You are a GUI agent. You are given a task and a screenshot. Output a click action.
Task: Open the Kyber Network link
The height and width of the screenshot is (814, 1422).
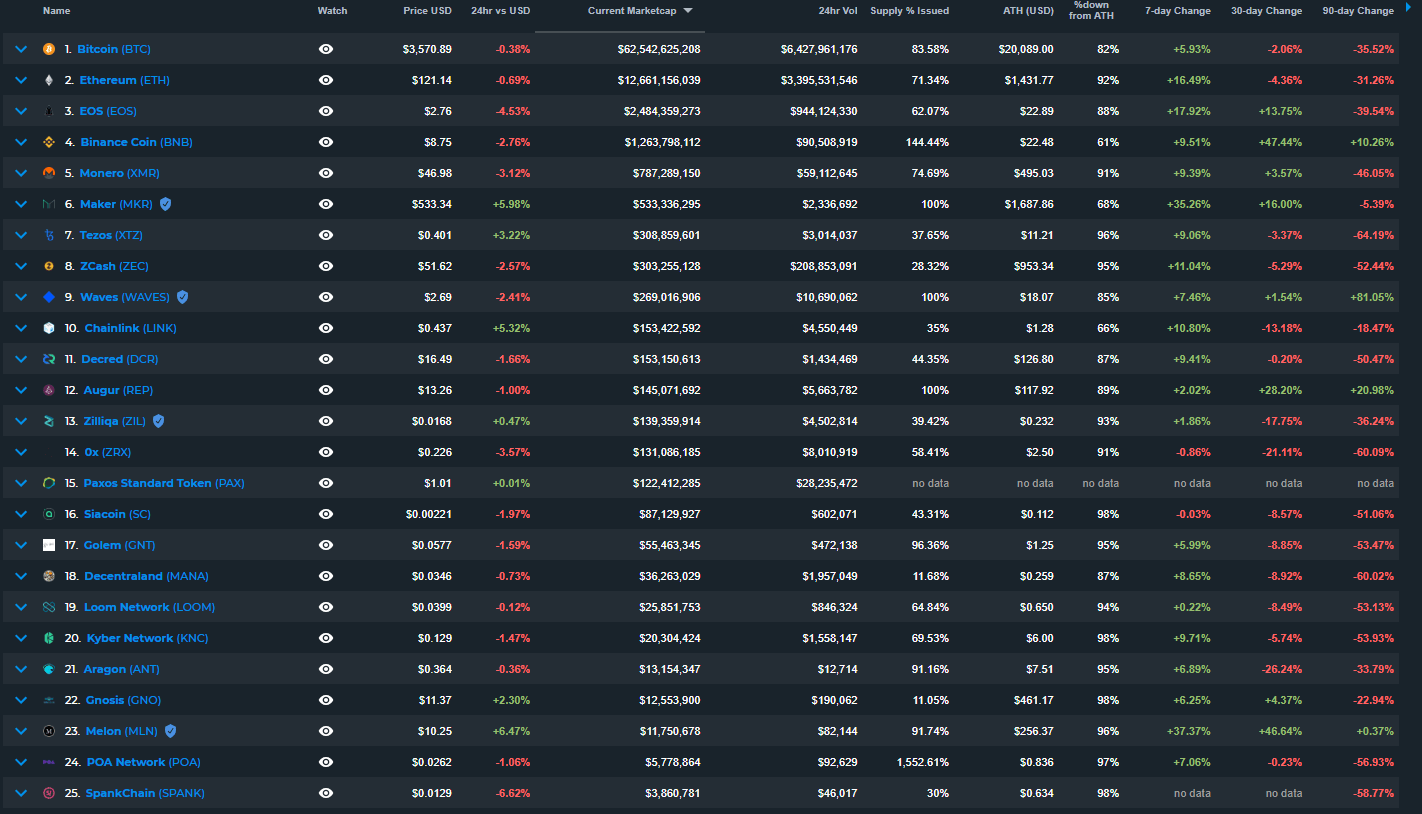(x=130, y=638)
